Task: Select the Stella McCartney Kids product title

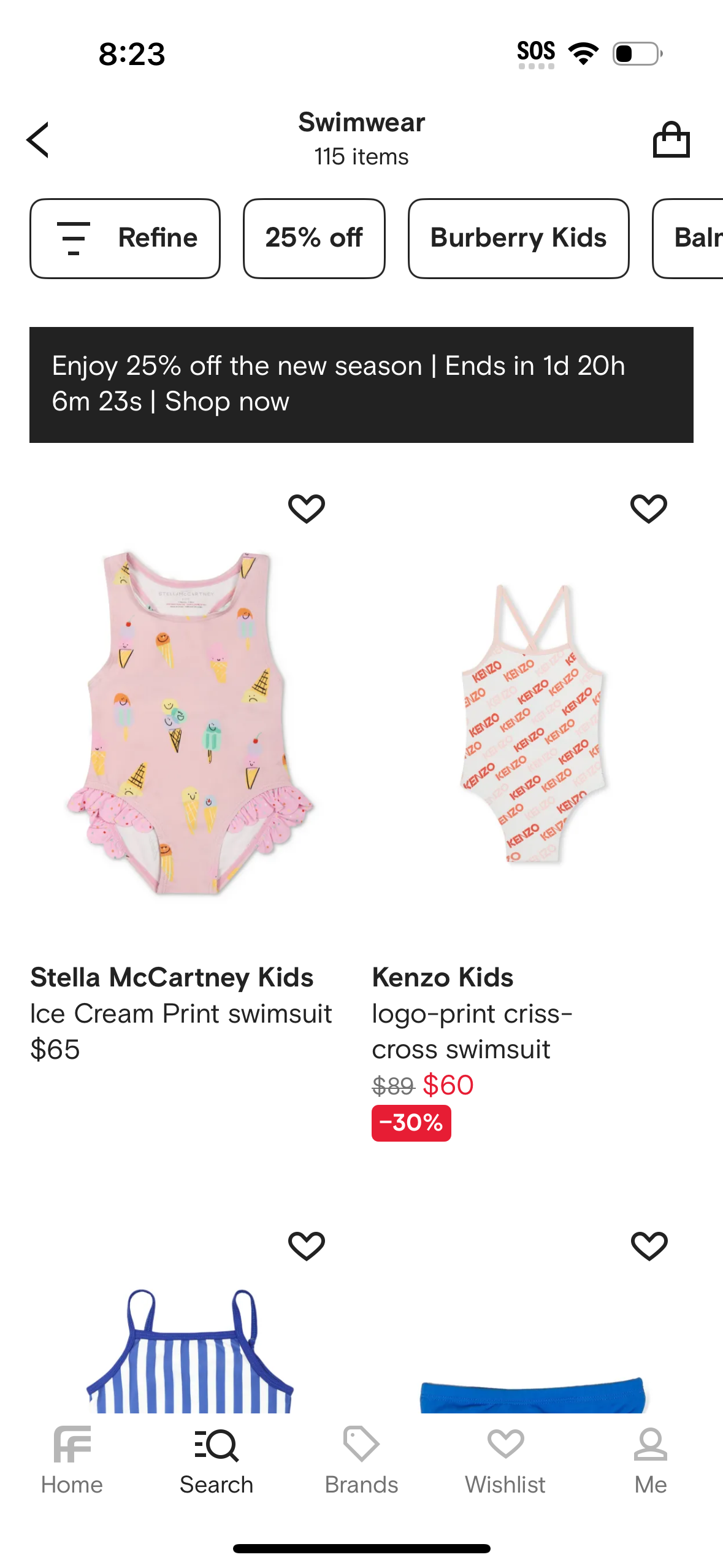Action: [172, 977]
